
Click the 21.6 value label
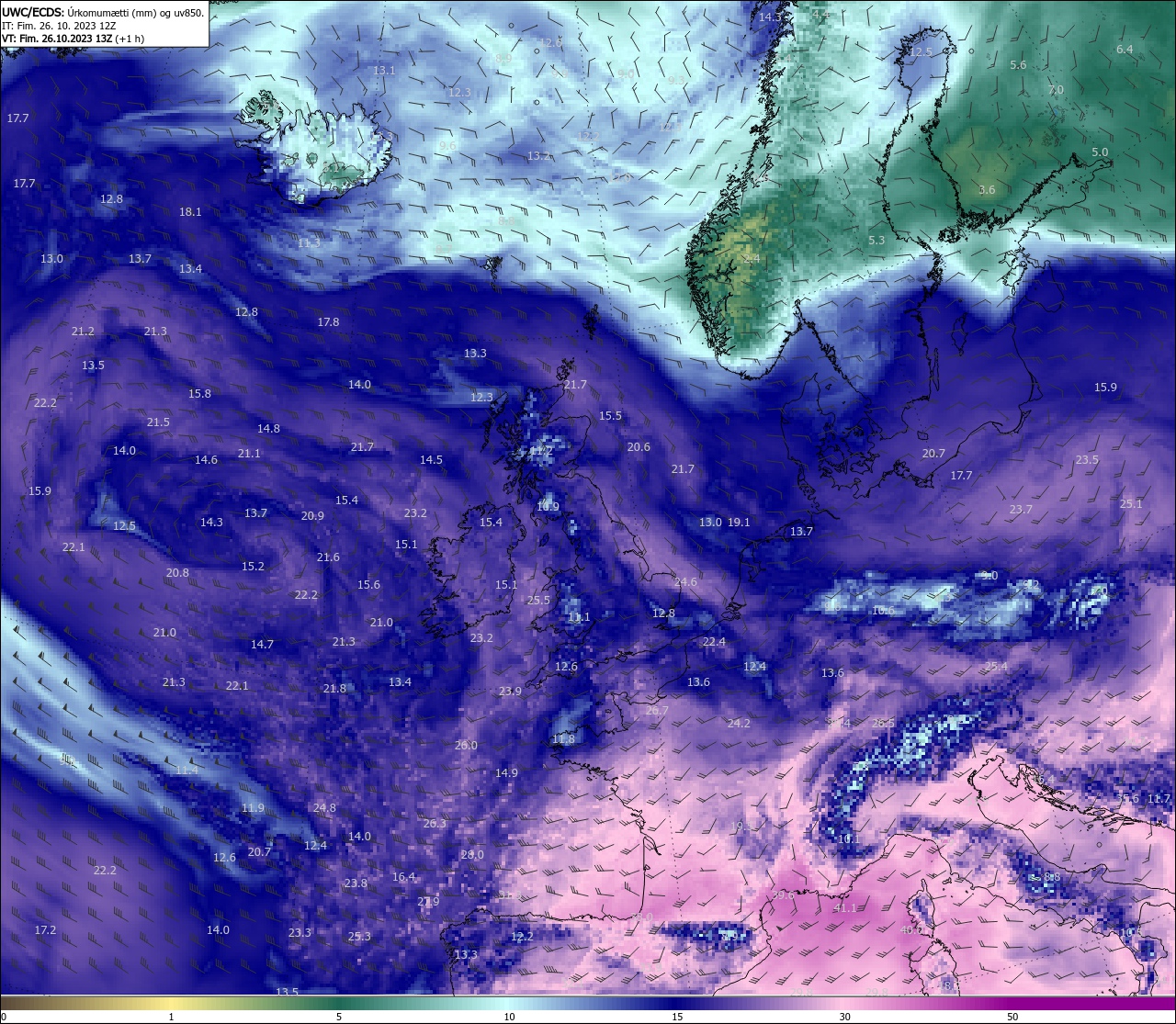[328, 557]
